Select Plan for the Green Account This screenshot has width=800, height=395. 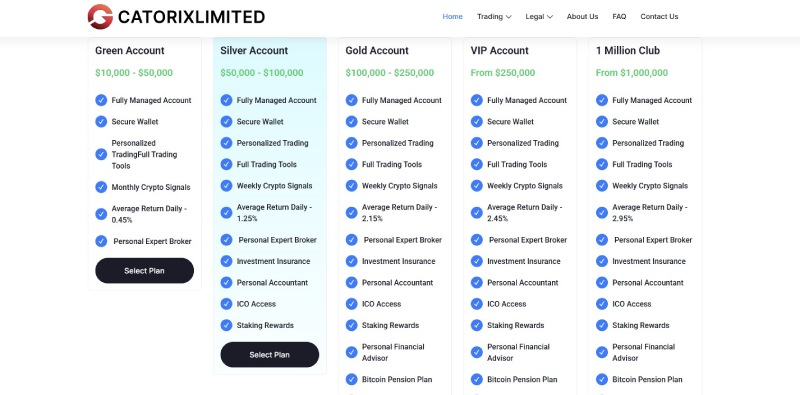(x=144, y=270)
